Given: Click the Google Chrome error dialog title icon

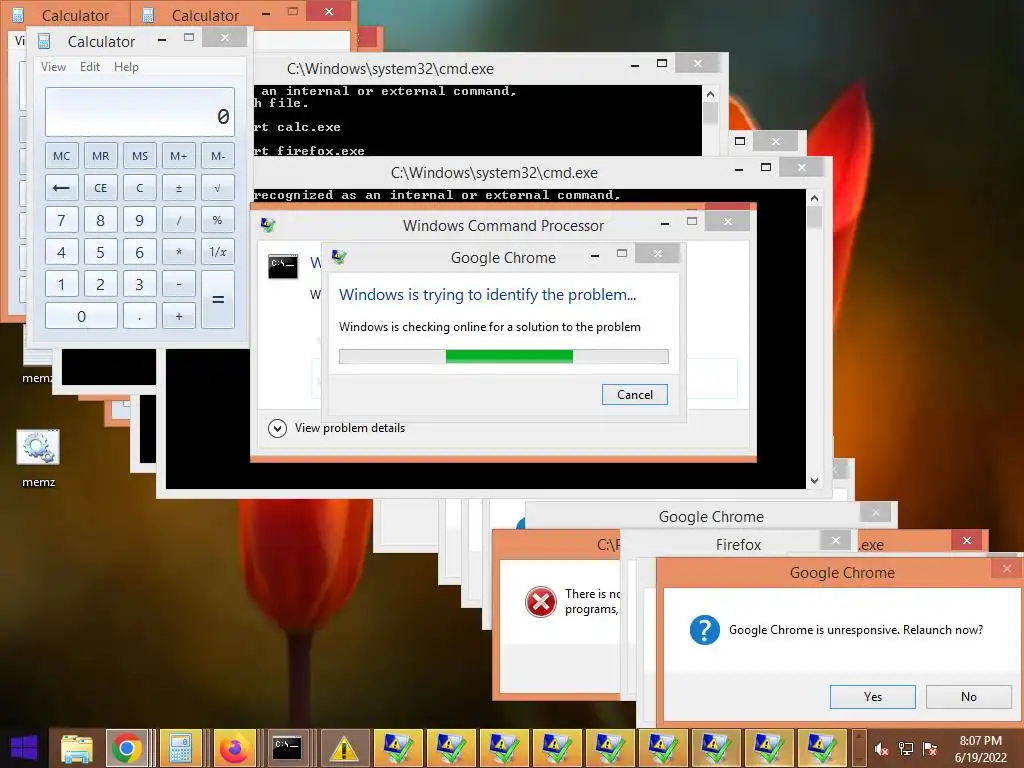Looking at the screenshot, I should click(x=338, y=257).
